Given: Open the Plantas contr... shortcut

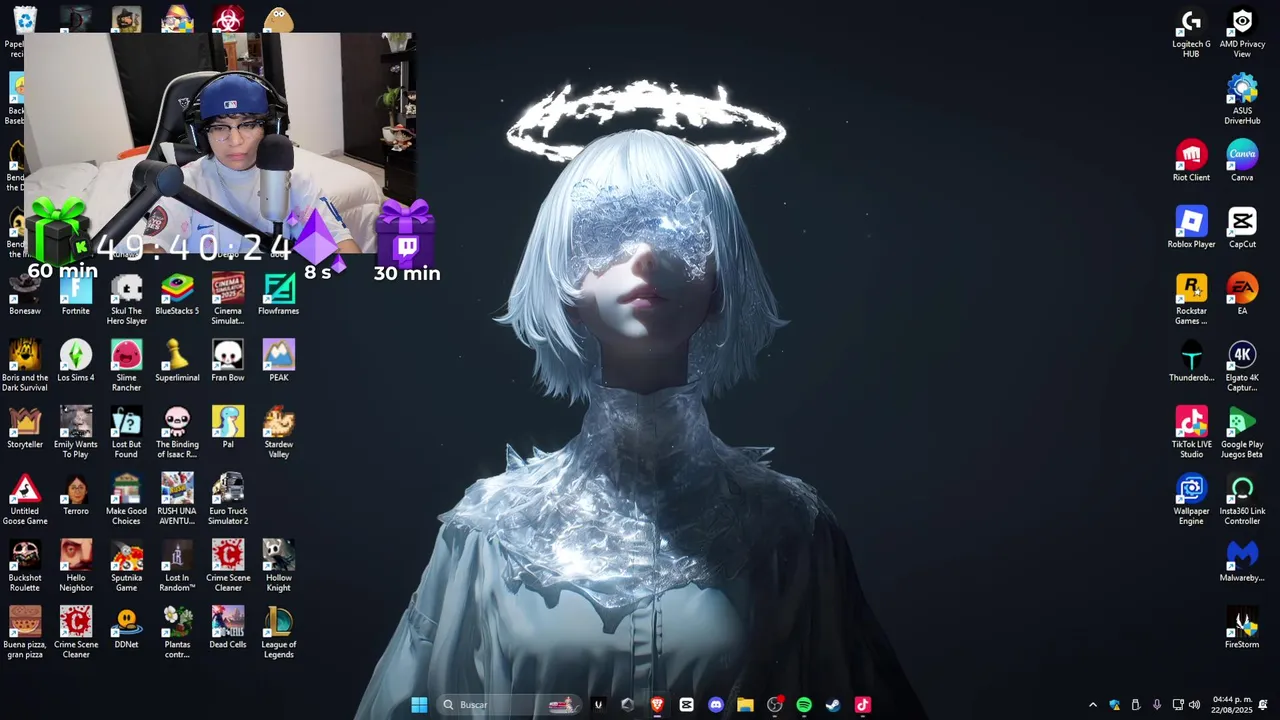Looking at the screenshot, I should (177, 633).
